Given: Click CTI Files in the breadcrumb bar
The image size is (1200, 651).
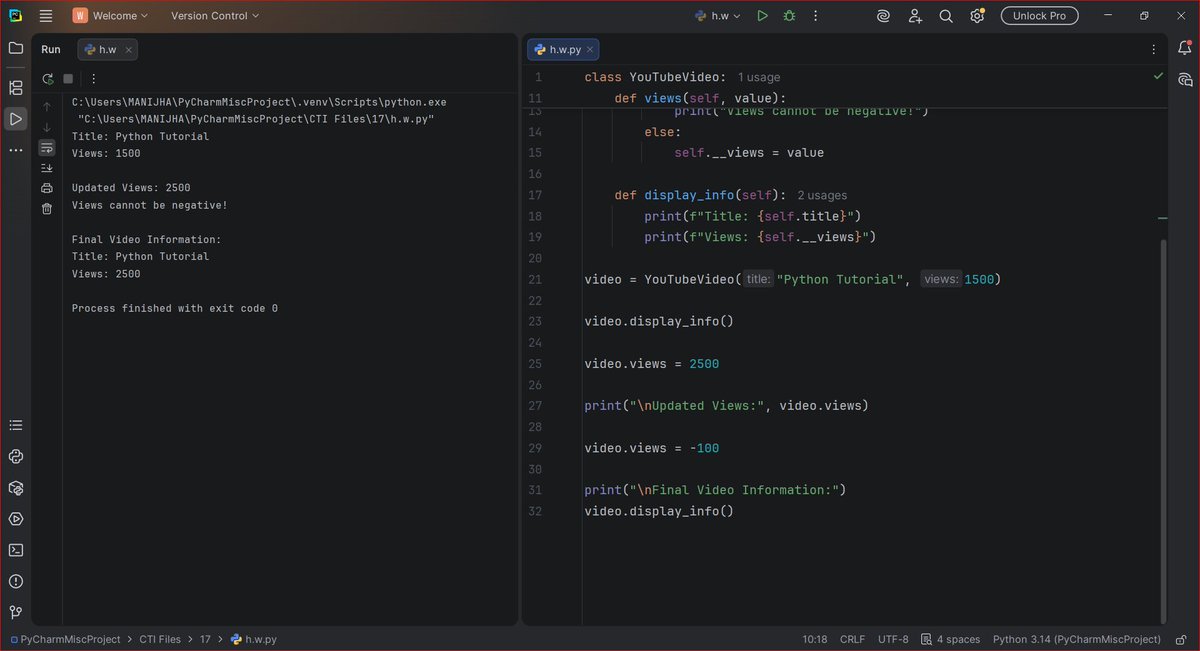Looking at the screenshot, I should pyautogui.click(x=160, y=639).
